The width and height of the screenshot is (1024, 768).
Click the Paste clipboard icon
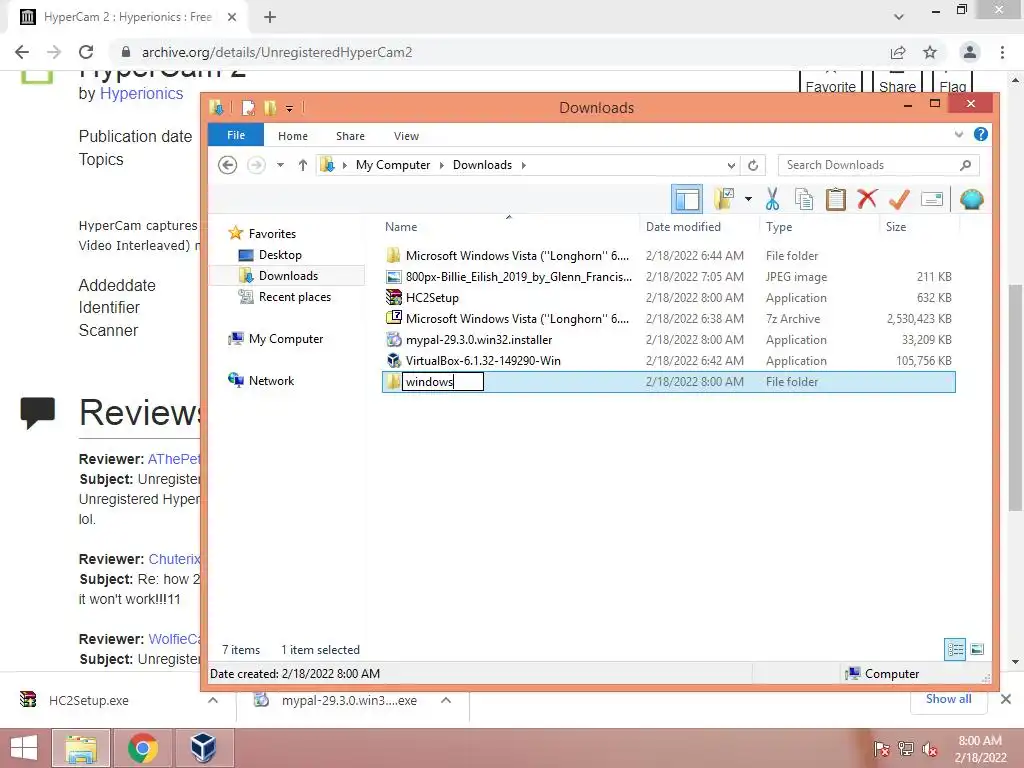(x=835, y=199)
